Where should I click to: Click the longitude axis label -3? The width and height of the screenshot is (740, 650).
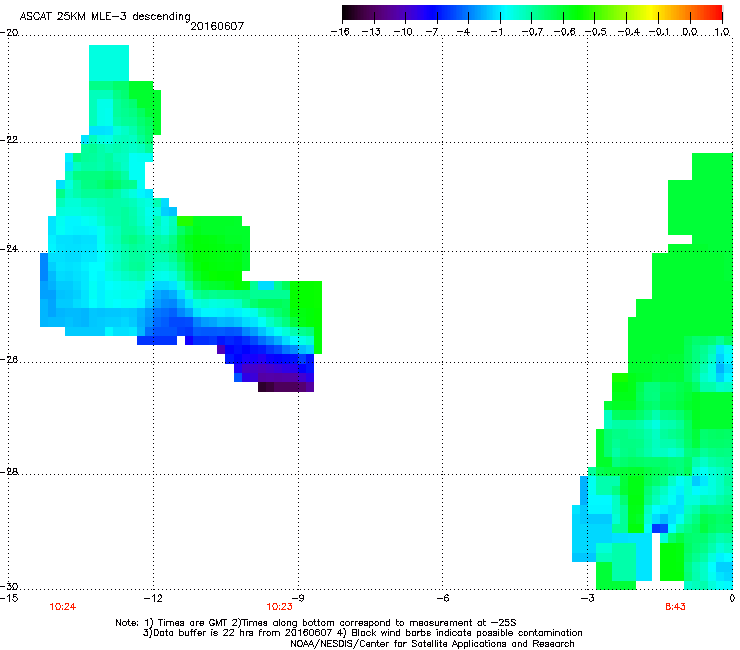click(587, 598)
